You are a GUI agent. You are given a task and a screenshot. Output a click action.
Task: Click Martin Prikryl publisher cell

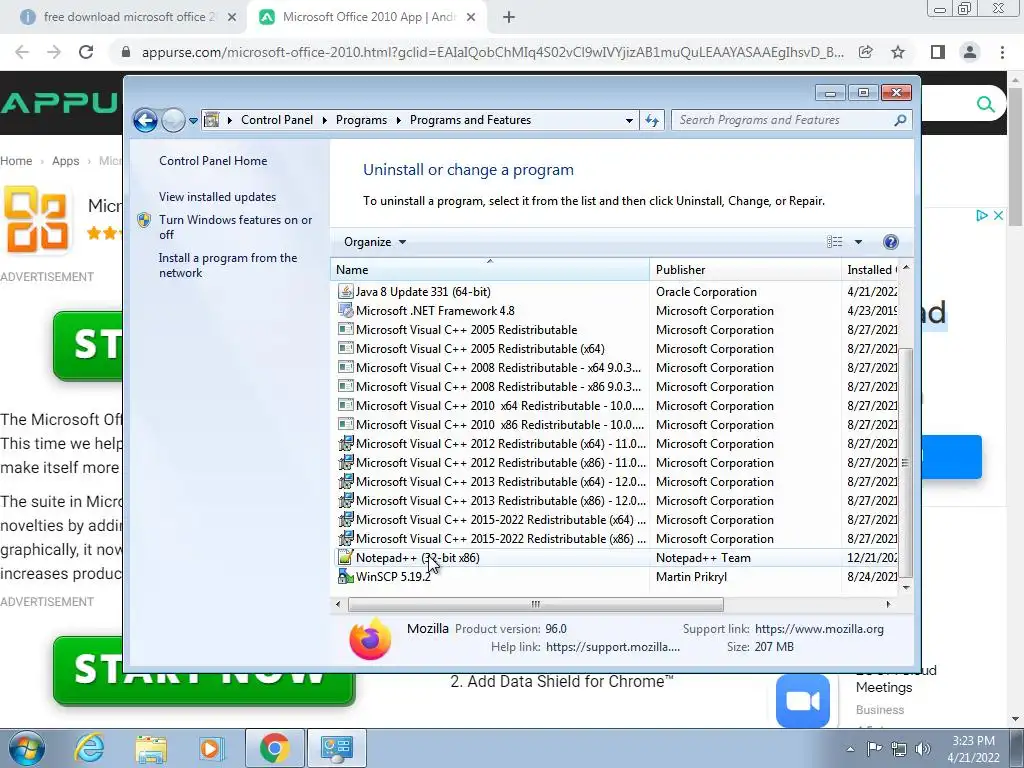coord(691,577)
